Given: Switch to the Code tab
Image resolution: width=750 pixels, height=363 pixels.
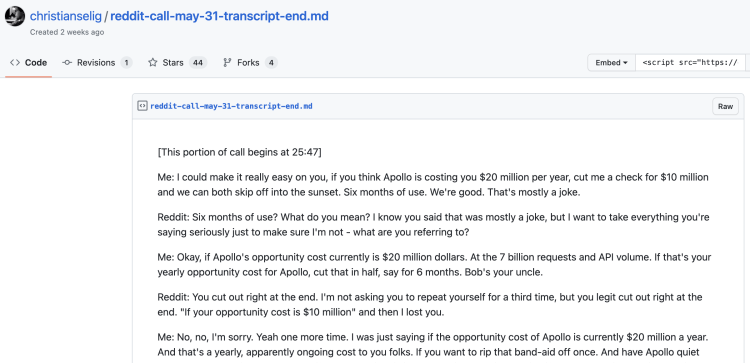Looking at the screenshot, I should [x=29, y=63].
